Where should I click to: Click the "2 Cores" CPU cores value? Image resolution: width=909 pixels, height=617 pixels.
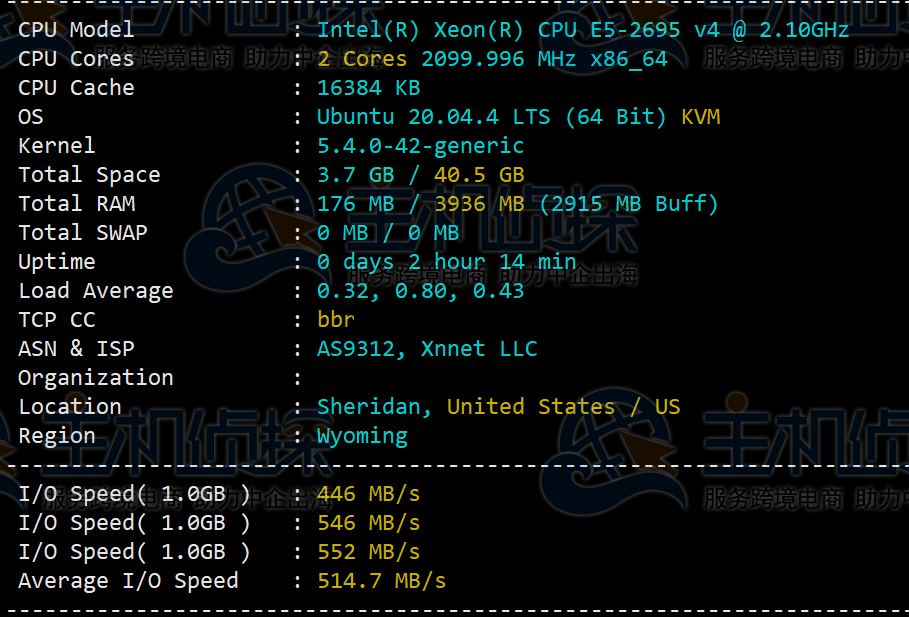pos(362,59)
